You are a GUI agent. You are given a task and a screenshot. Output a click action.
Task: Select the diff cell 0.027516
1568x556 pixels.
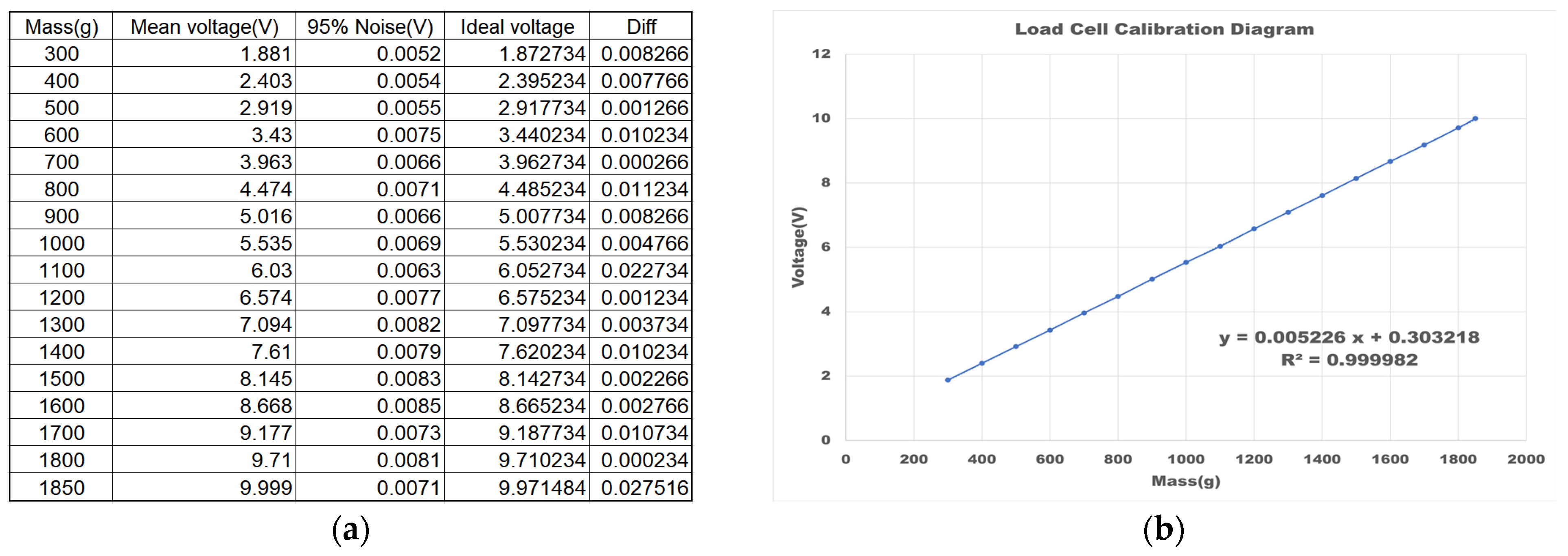tap(644, 487)
